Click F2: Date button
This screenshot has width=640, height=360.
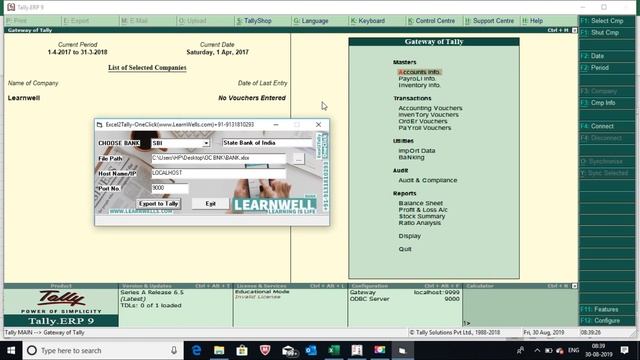pyautogui.click(x=607, y=56)
